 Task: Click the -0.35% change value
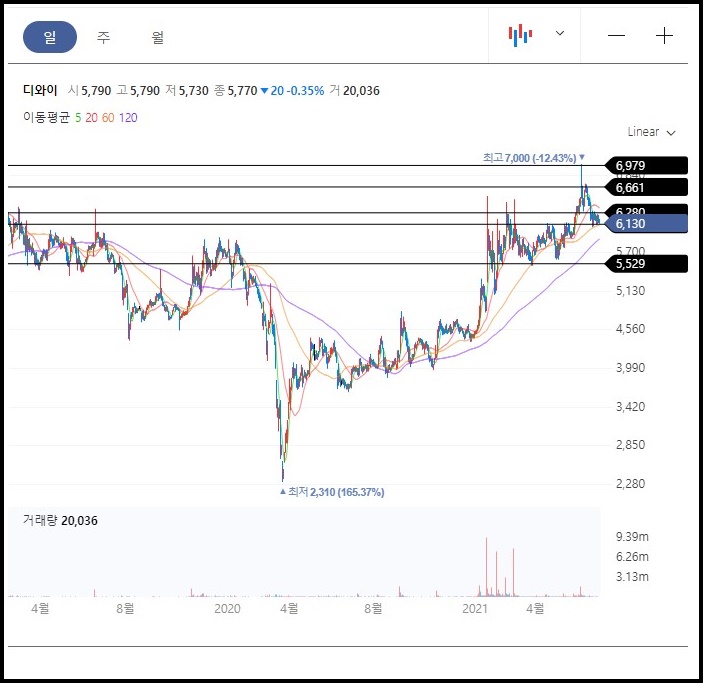(306, 91)
